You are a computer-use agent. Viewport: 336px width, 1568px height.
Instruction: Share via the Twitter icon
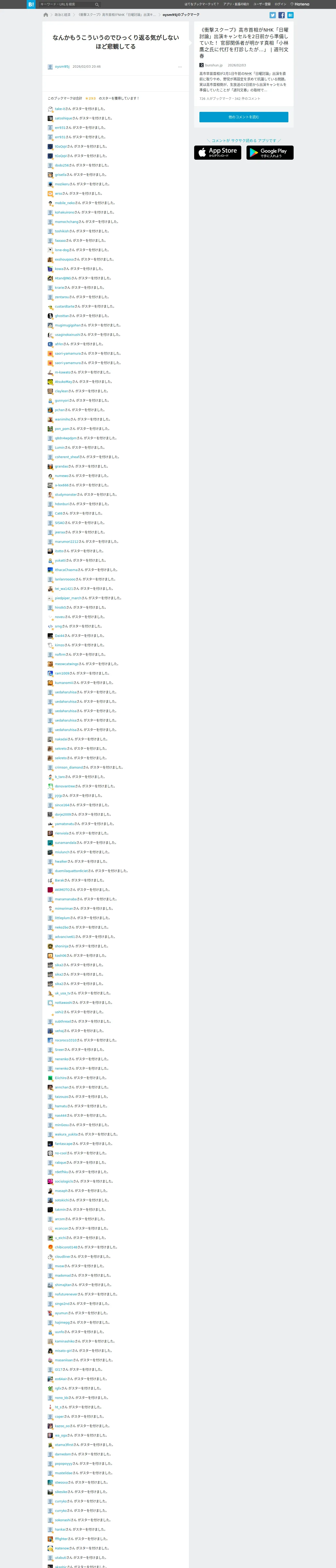pos(273,15)
